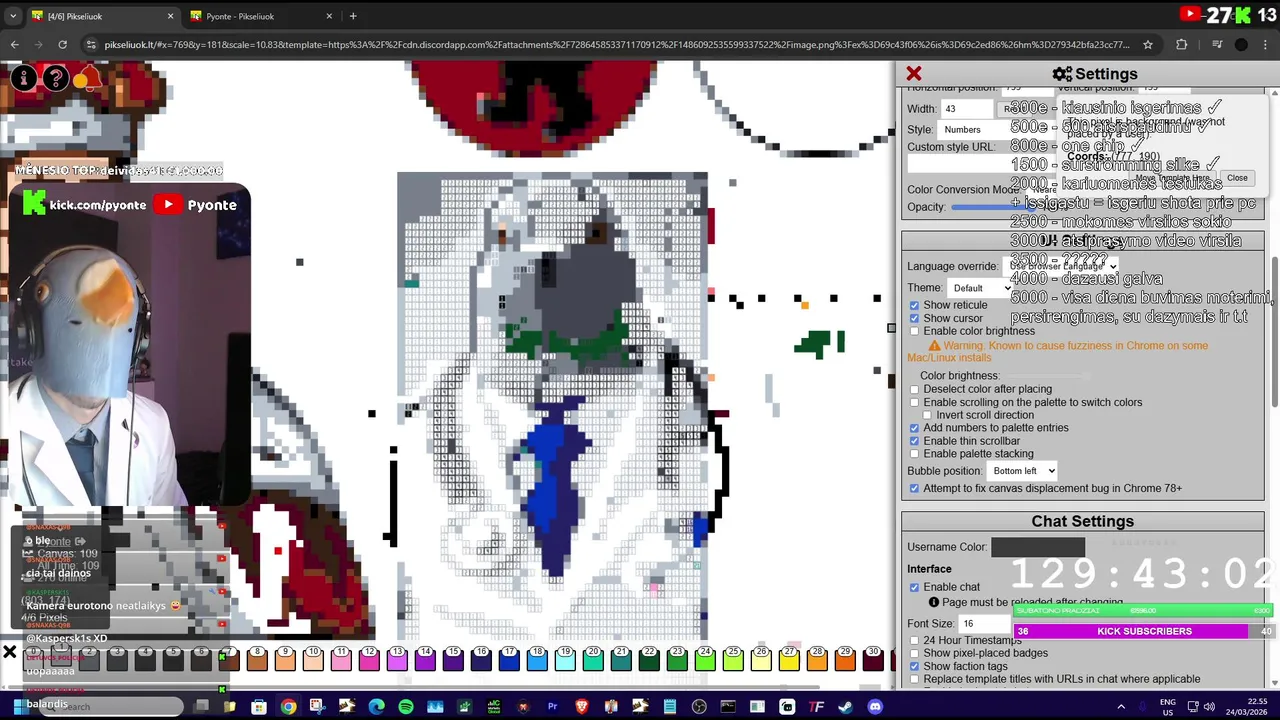Open Steam from the taskbar

click(846, 707)
